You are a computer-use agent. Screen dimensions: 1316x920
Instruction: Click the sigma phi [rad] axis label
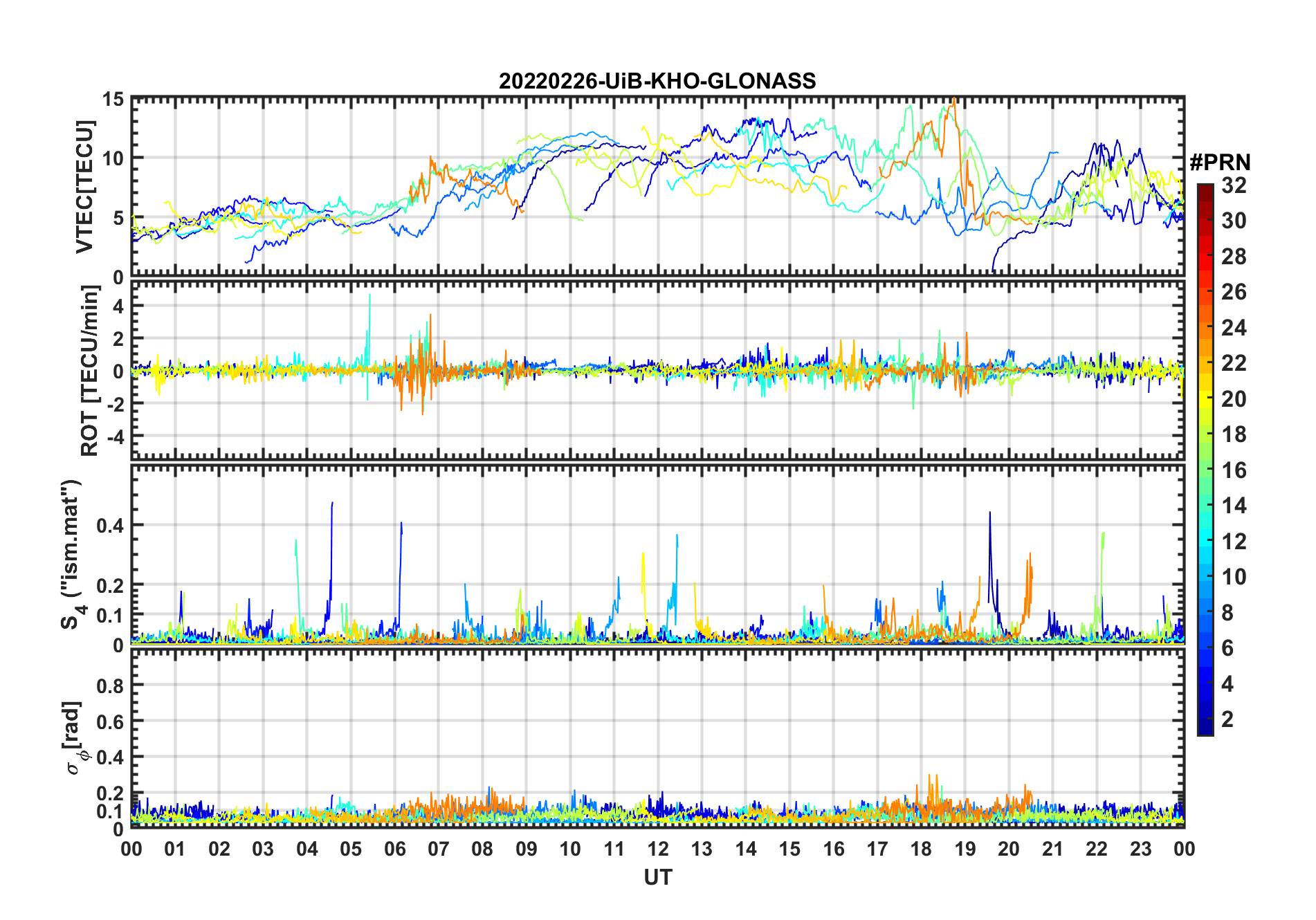point(74,738)
